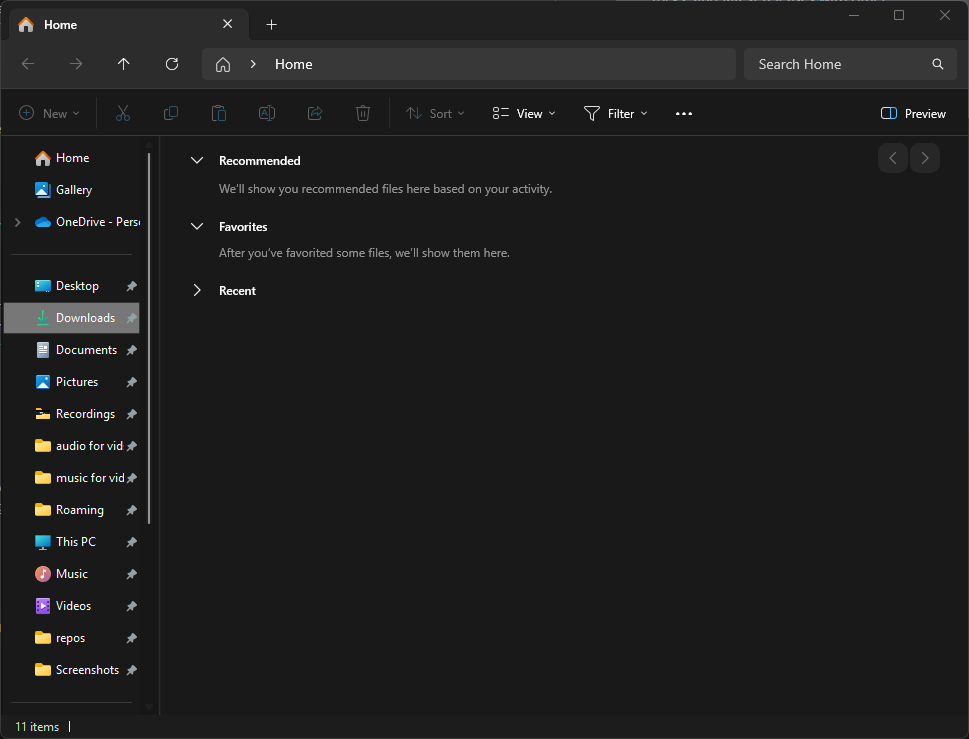Image resolution: width=969 pixels, height=739 pixels.
Task: Open the See more three-dots menu
Action: (x=683, y=114)
